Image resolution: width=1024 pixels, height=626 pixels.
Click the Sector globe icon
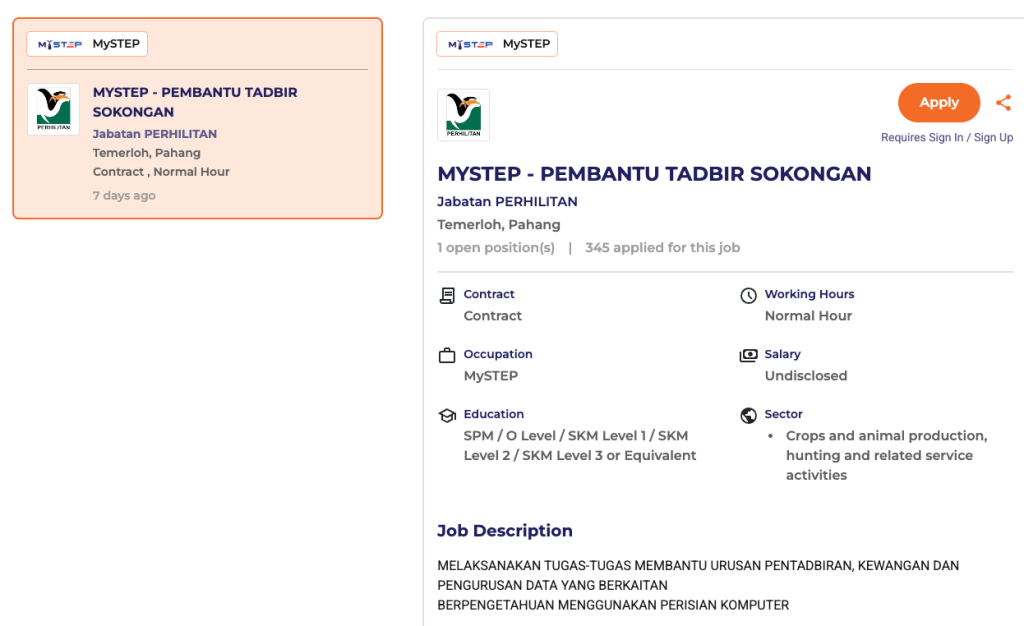click(748, 415)
